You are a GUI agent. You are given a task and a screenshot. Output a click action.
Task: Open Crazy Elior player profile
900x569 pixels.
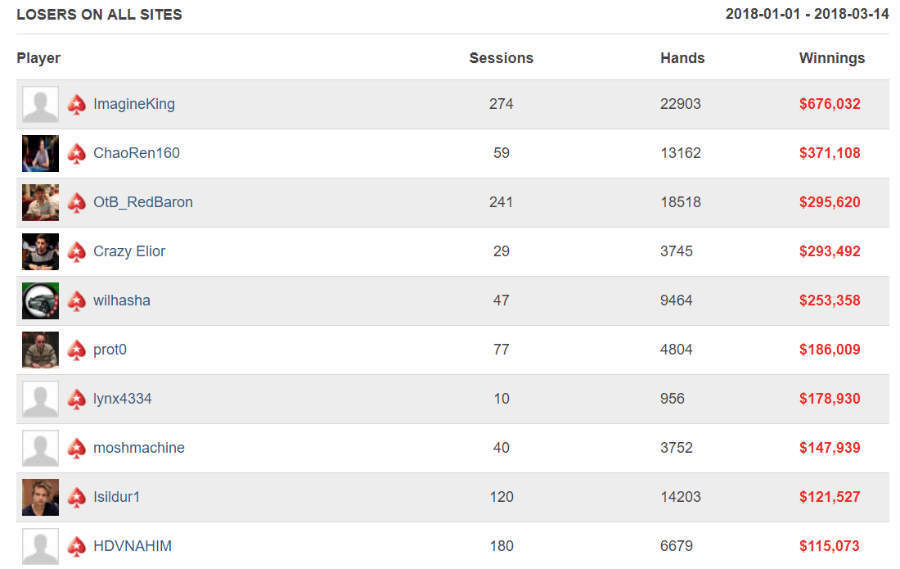point(129,251)
